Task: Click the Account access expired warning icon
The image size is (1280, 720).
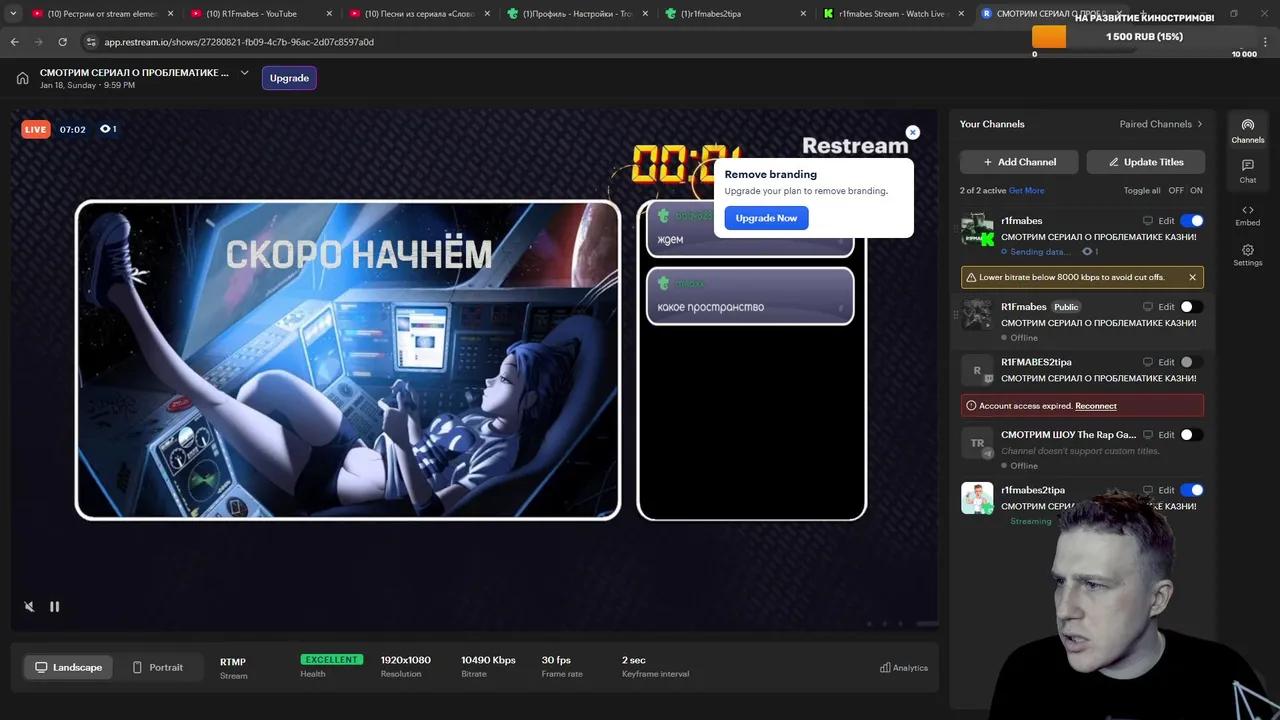Action: point(971,406)
